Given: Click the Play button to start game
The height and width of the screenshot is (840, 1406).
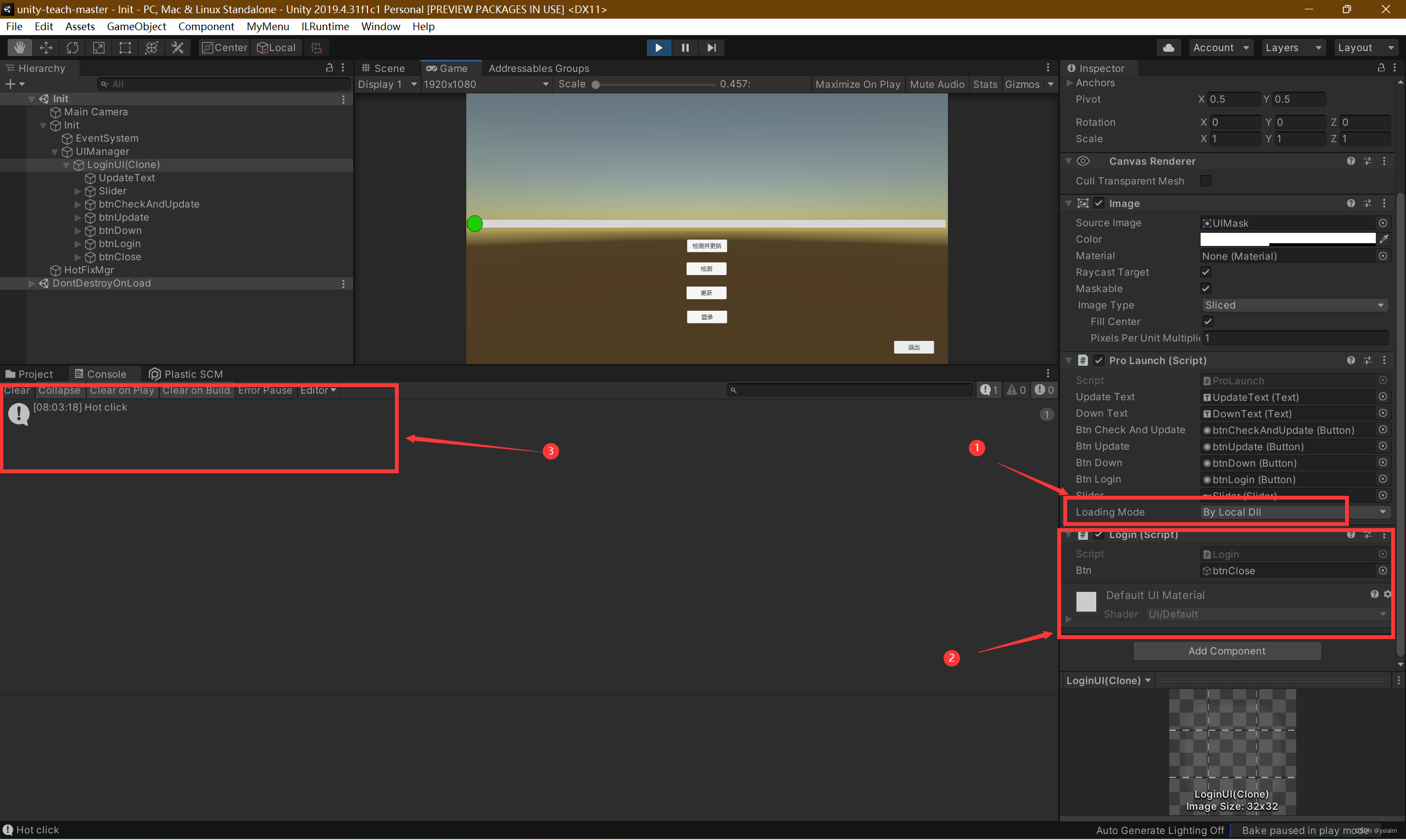Looking at the screenshot, I should tap(657, 47).
